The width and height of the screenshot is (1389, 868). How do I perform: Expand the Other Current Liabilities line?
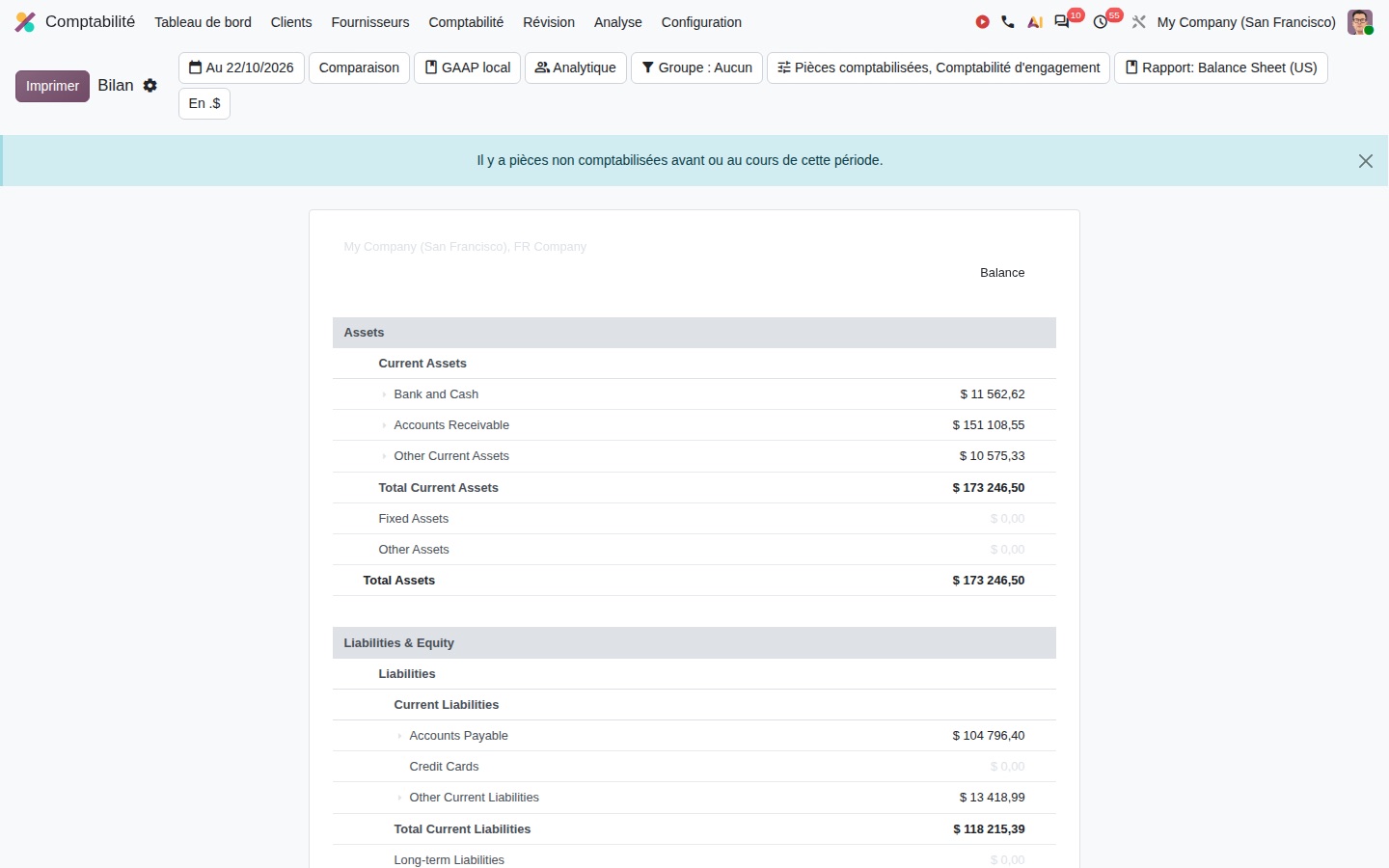coord(399,798)
